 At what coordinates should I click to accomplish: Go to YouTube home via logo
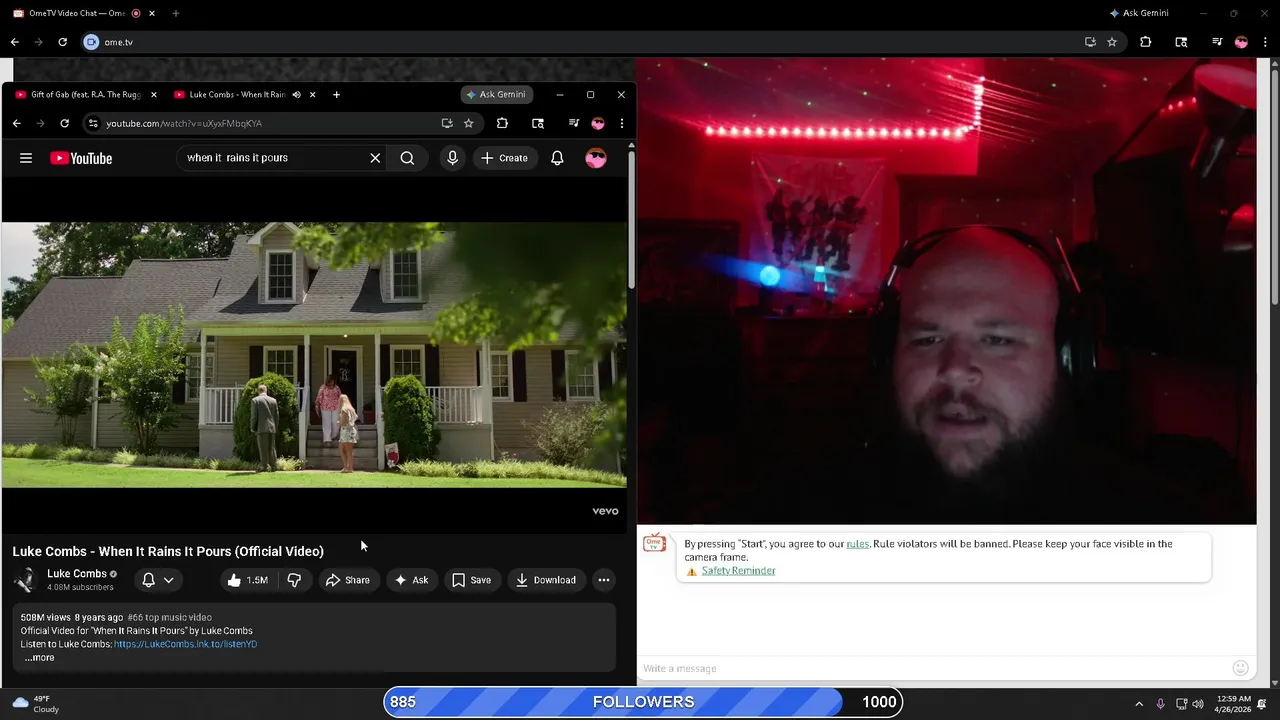[81, 158]
